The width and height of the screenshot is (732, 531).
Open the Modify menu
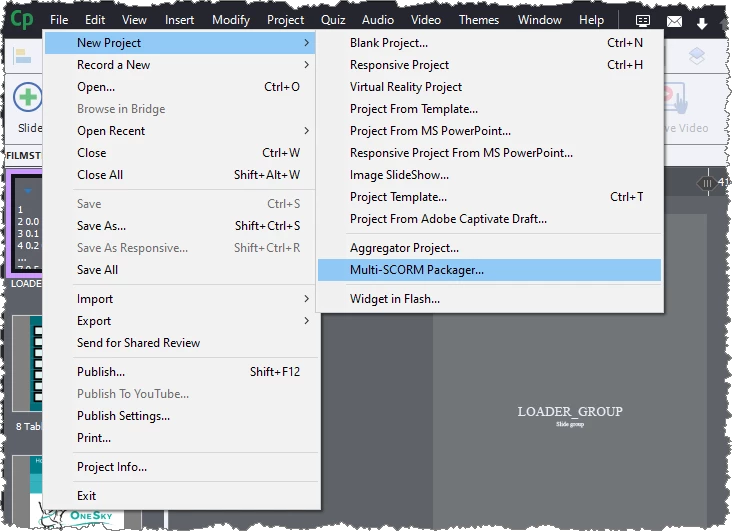231,20
